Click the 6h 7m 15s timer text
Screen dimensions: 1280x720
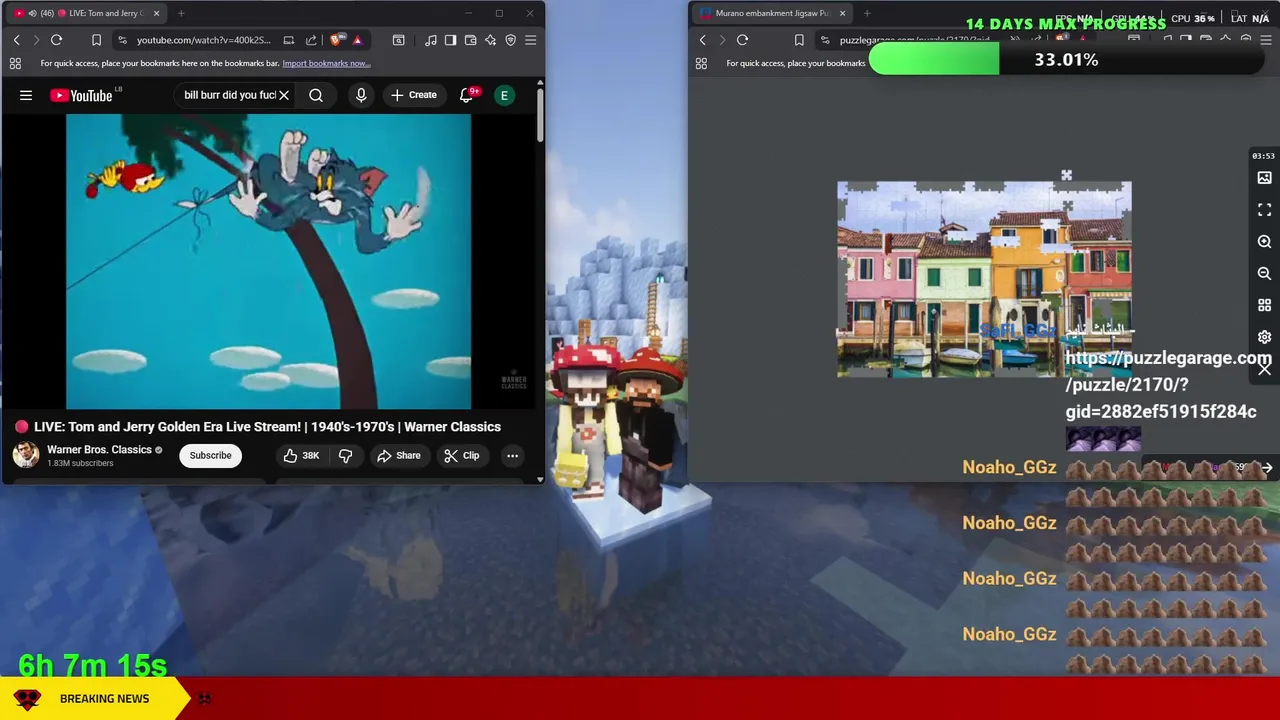click(92, 665)
